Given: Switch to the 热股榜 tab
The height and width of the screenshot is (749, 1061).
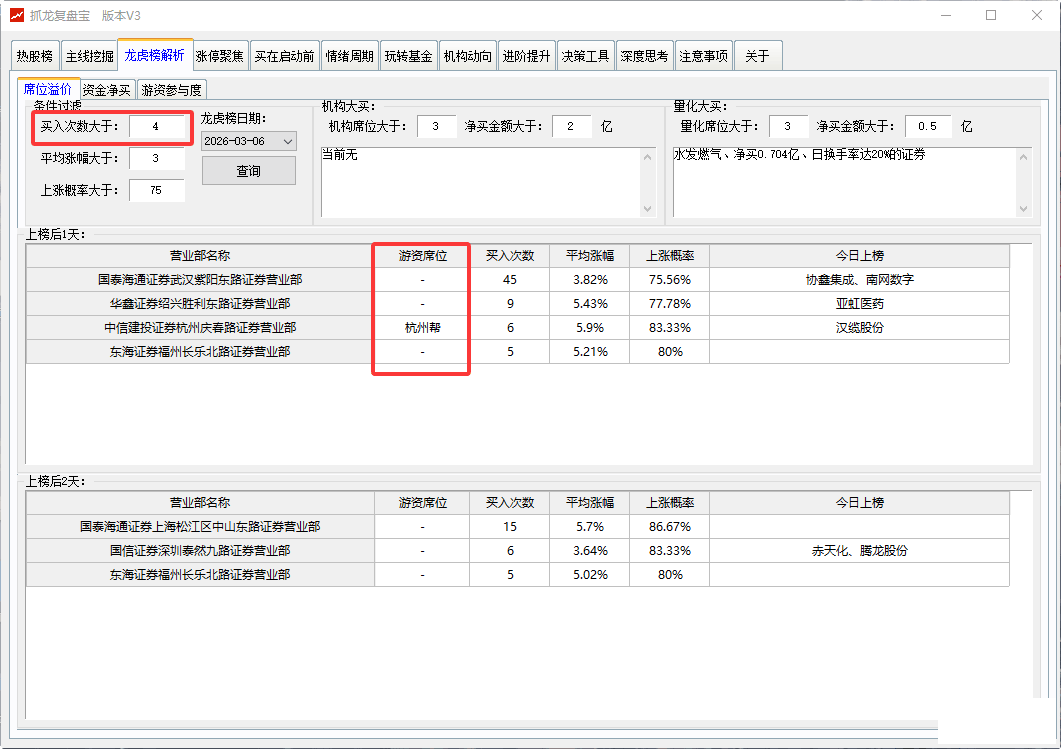Looking at the screenshot, I should [x=34, y=56].
